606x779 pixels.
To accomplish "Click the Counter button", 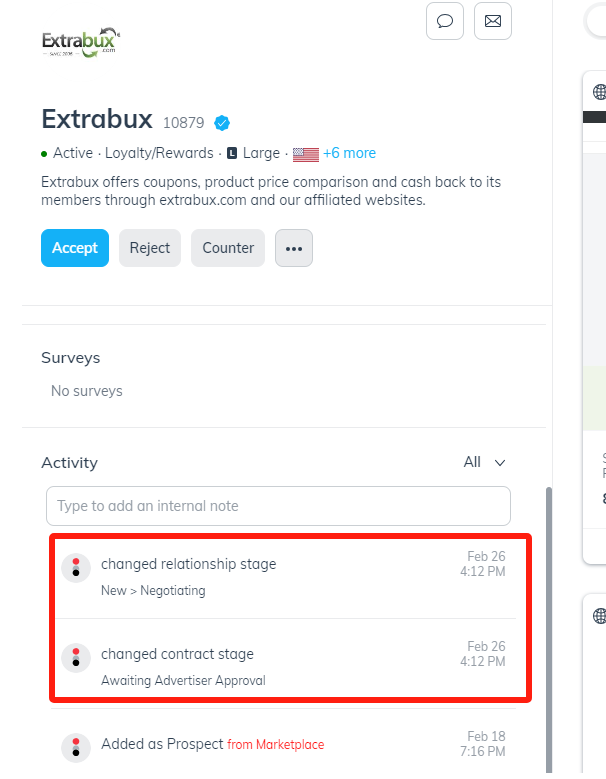I will pyautogui.click(x=228, y=248).
